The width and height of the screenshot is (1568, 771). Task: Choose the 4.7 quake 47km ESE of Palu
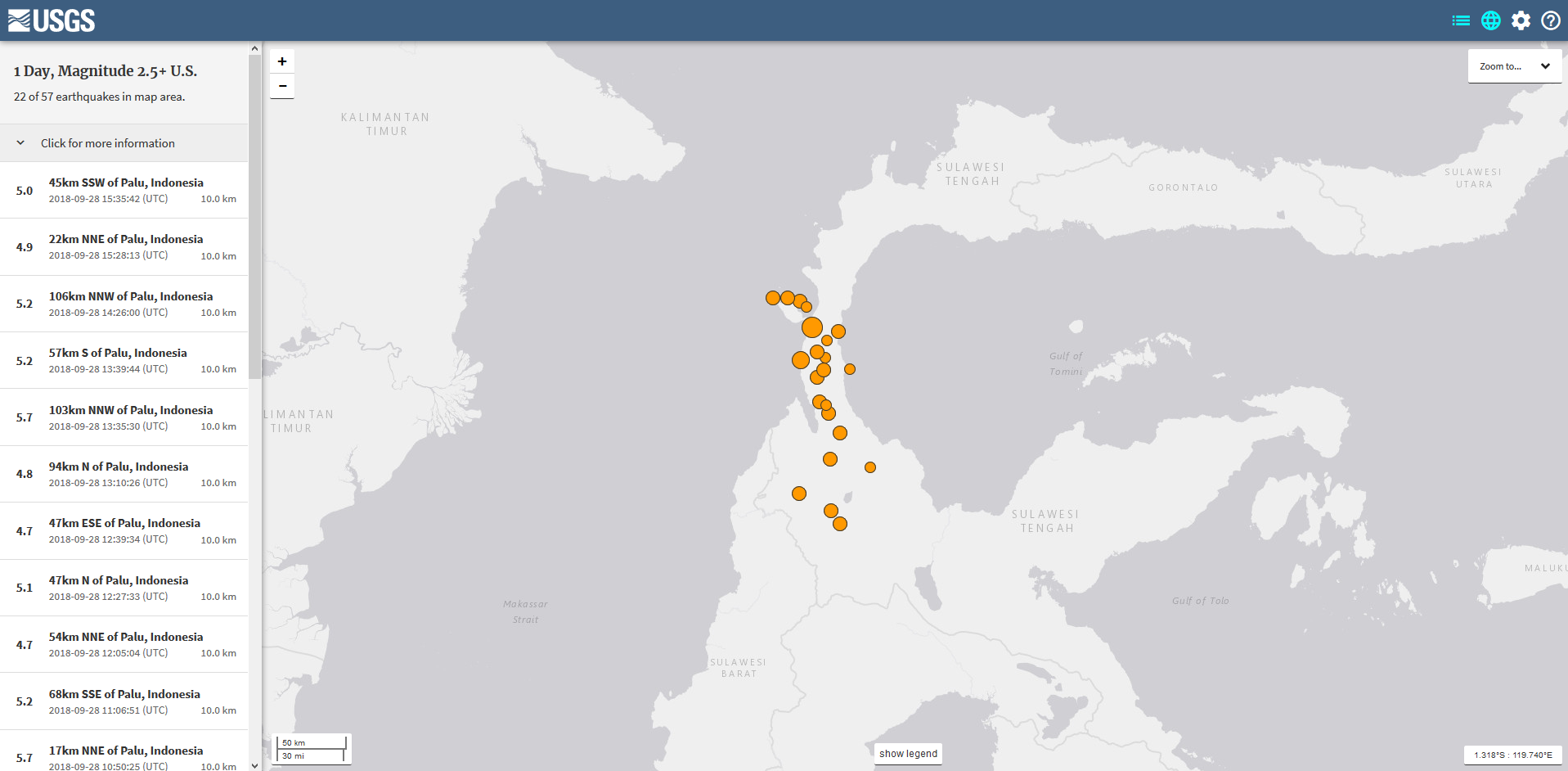point(125,530)
